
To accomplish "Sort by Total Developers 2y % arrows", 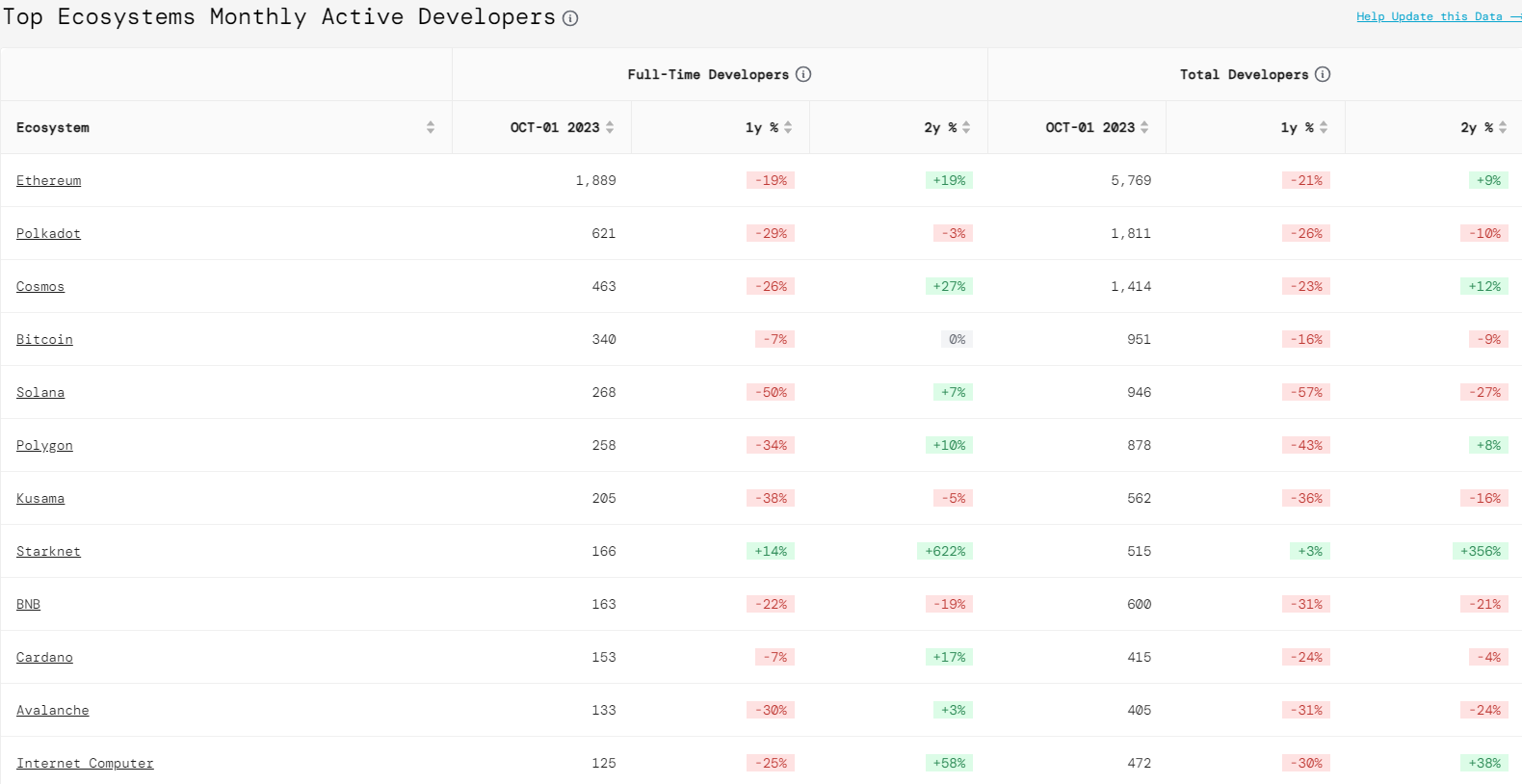I will point(1503,127).
